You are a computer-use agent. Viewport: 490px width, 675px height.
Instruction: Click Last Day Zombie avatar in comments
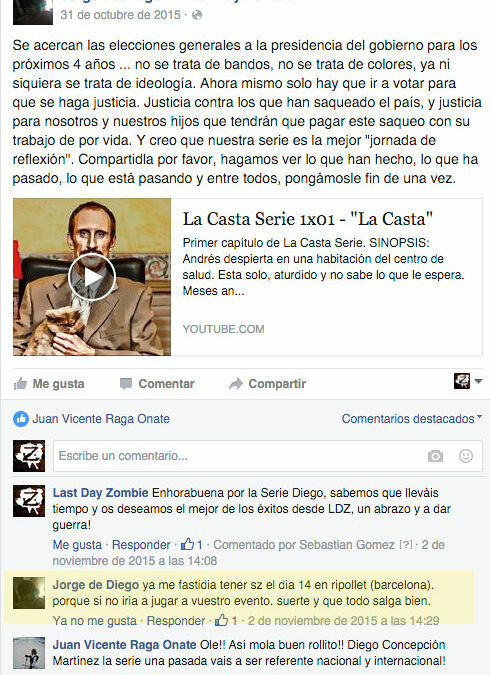(x=29, y=501)
